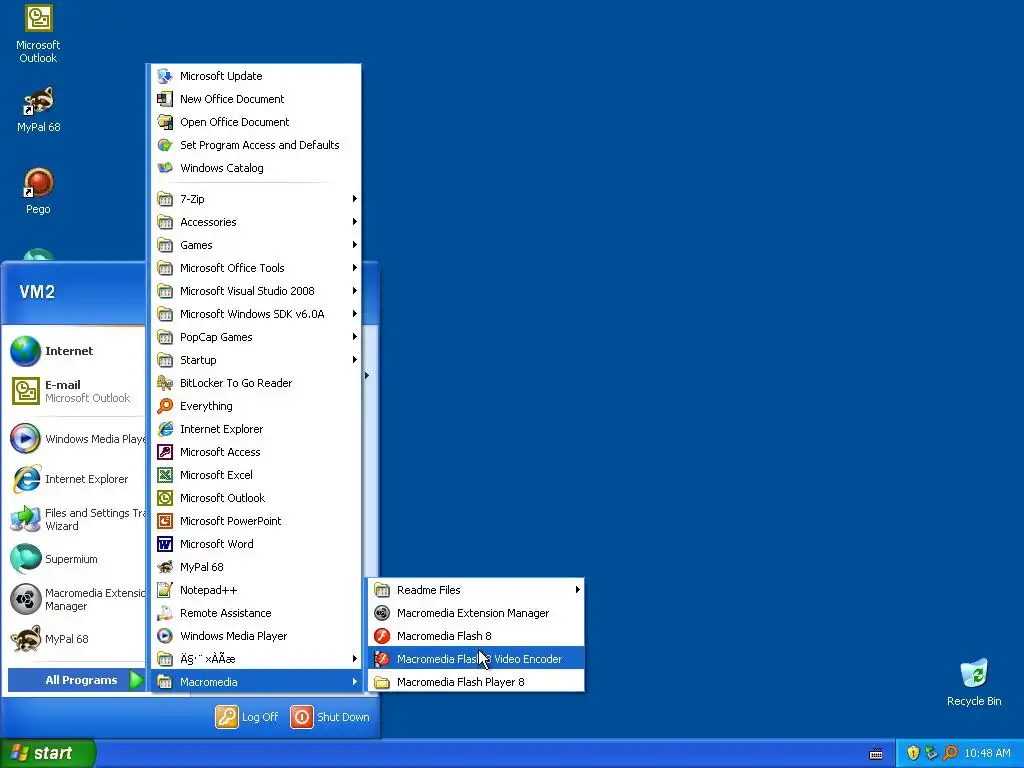This screenshot has height=768, width=1024.
Task: Click the Microsoft Access icon
Action: point(165,452)
